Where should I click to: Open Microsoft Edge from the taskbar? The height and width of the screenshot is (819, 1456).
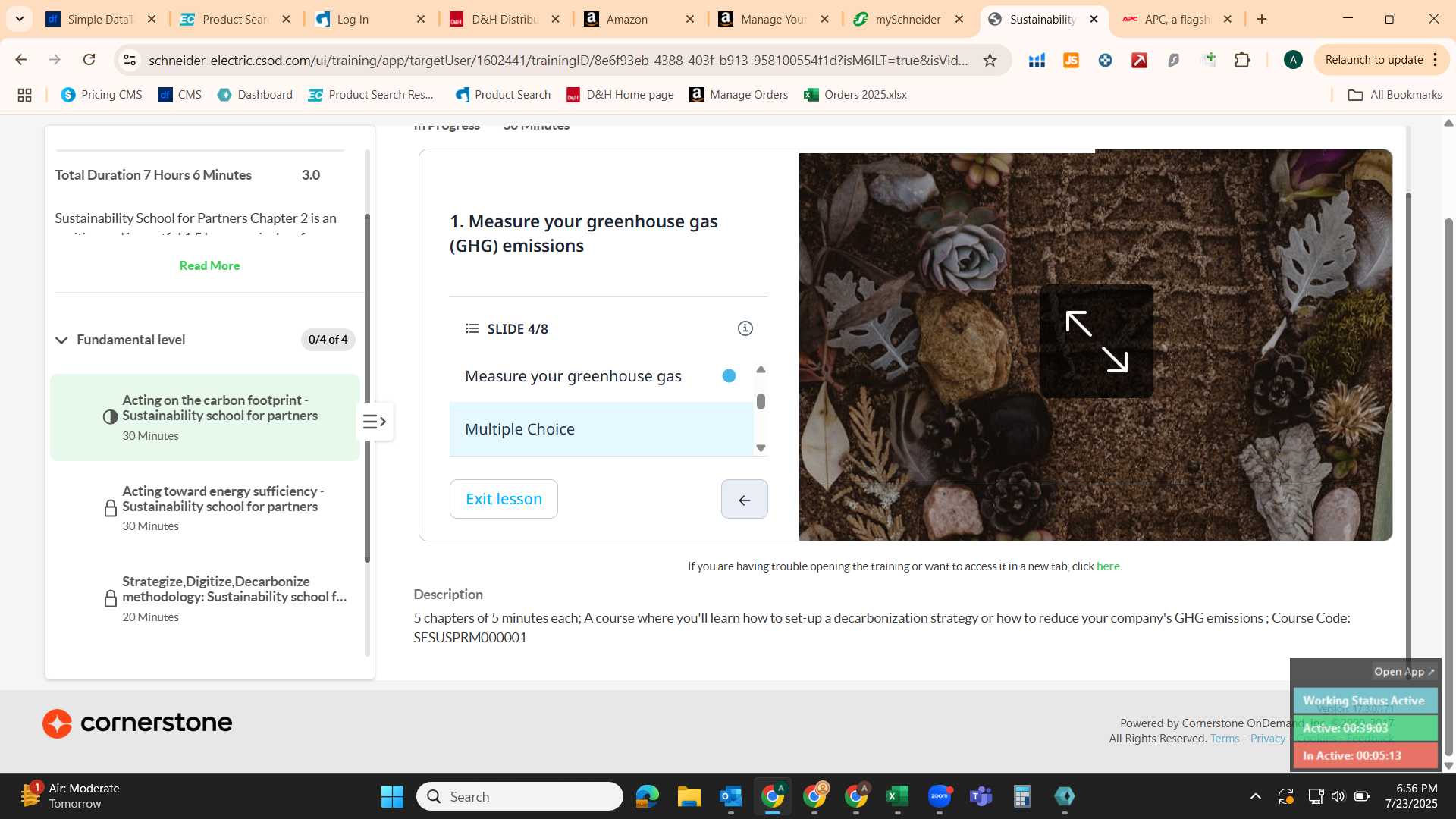click(x=647, y=796)
